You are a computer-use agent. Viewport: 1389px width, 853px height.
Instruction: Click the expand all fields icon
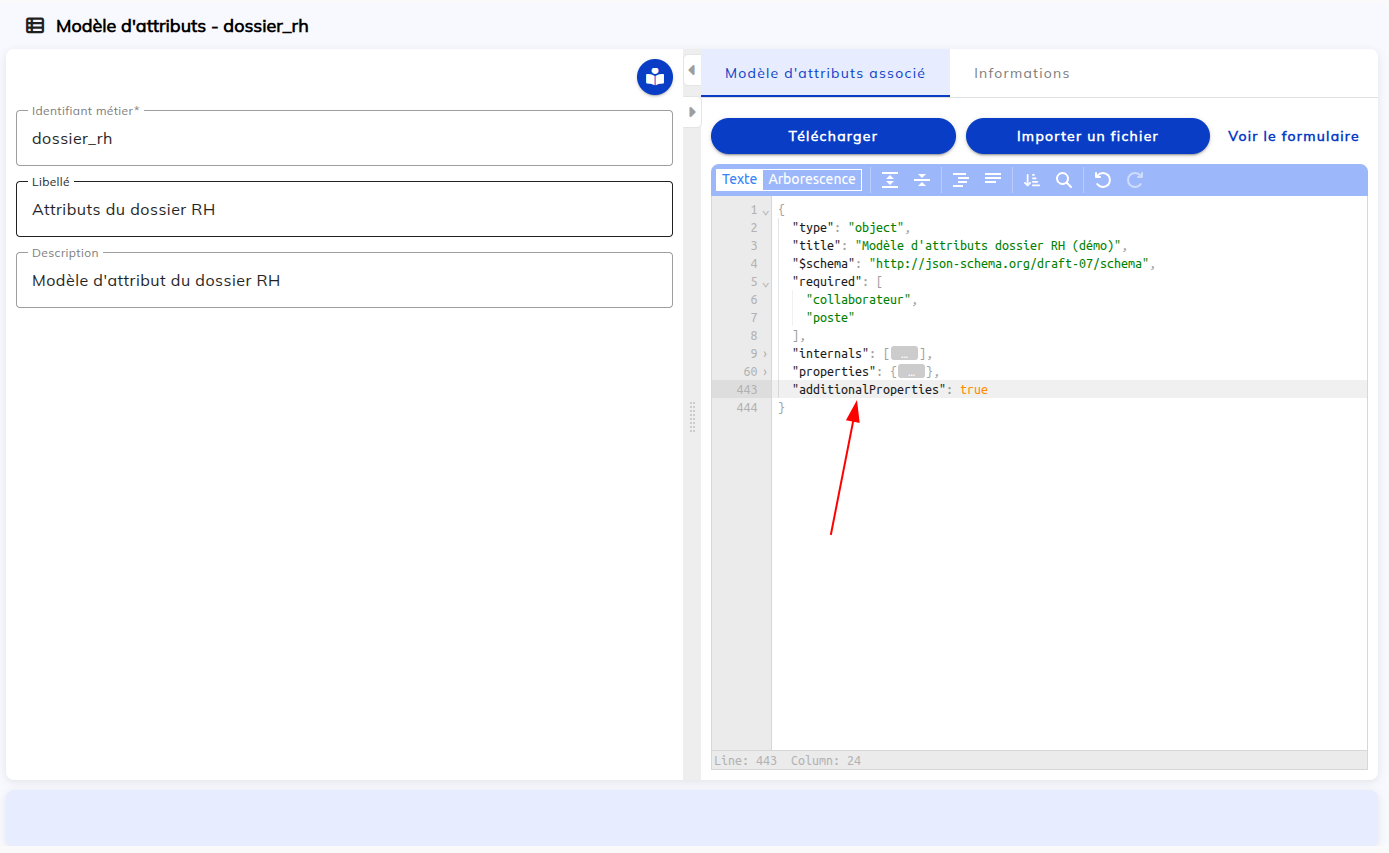coord(890,180)
